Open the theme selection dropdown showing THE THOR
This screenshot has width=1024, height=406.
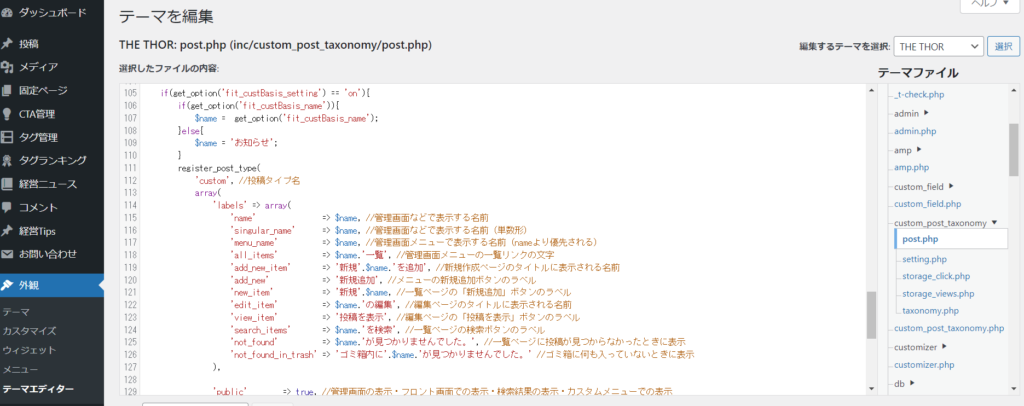[938, 46]
